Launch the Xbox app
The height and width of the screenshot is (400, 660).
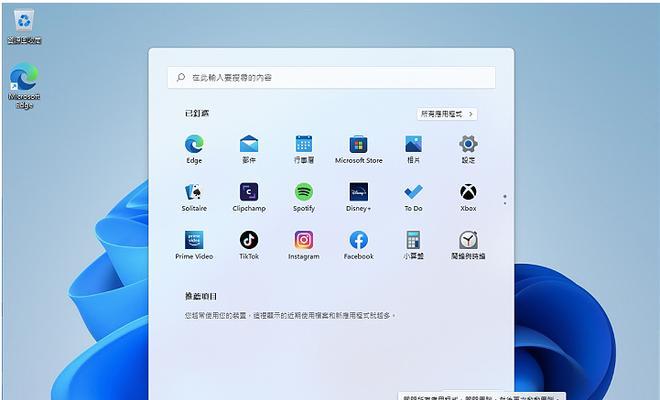click(x=468, y=197)
